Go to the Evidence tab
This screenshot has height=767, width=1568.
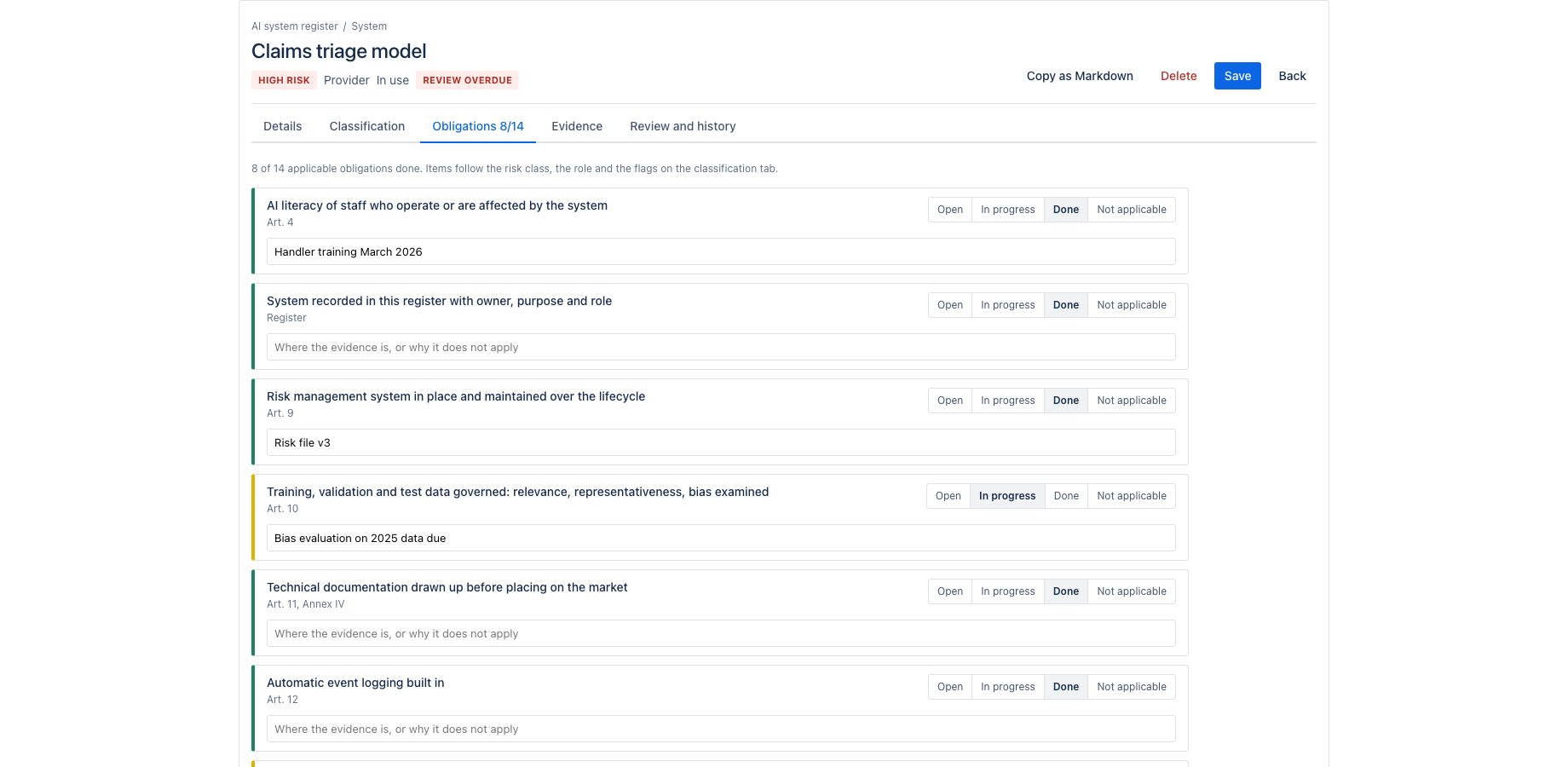(x=577, y=126)
